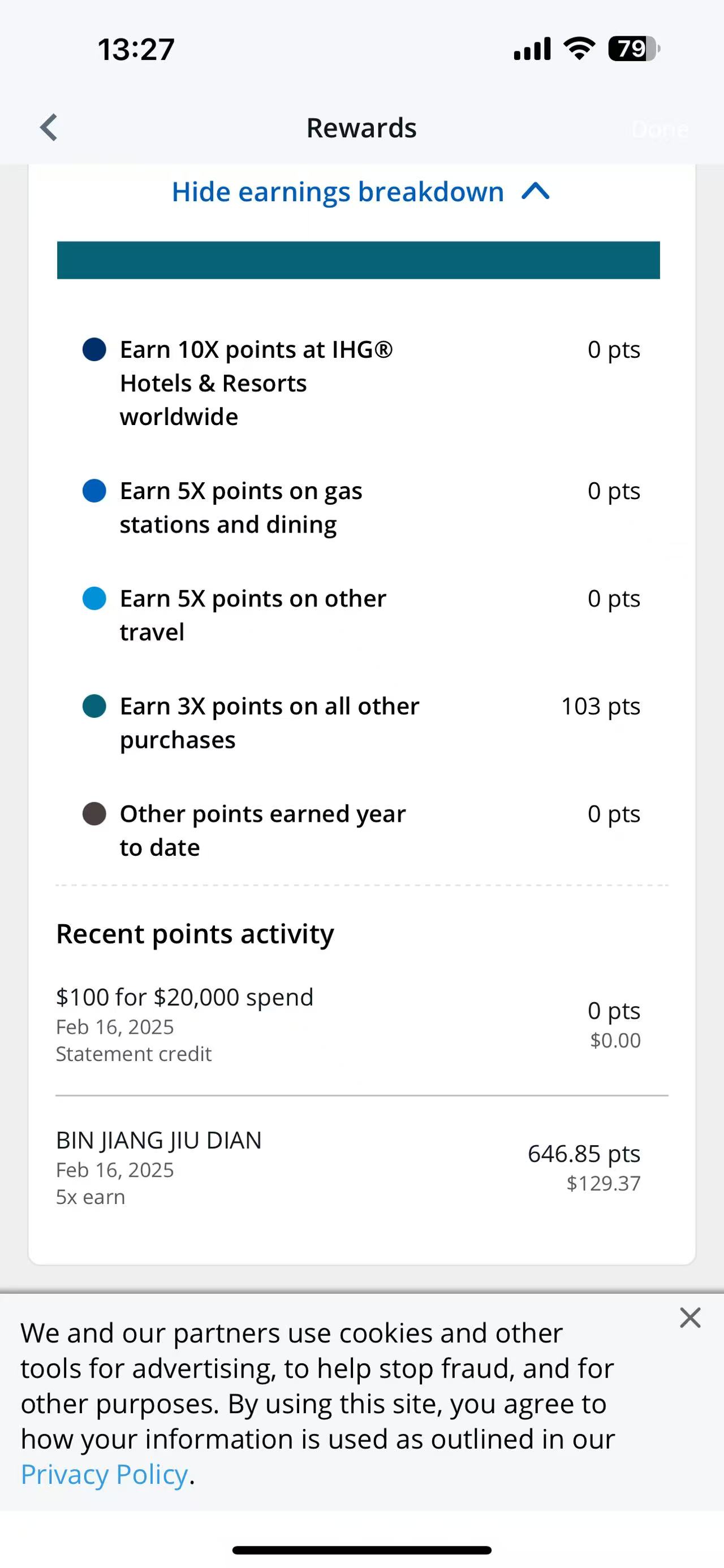Open the BIN JIANG JIU DIAN transaction

click(348, 1167)
